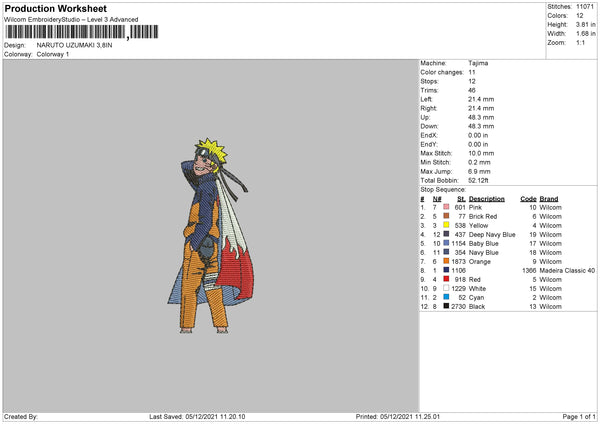600x424 pixels.
Task: Click the EndX value "0.00 in"
Action: [x=478, y=135]
